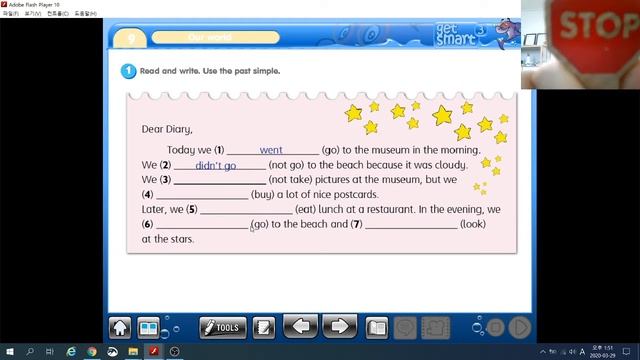The width and height of the screenshot is (640, 360).
Task: Go to the previous page with the left arrow
Action: [x=300, y=326]
